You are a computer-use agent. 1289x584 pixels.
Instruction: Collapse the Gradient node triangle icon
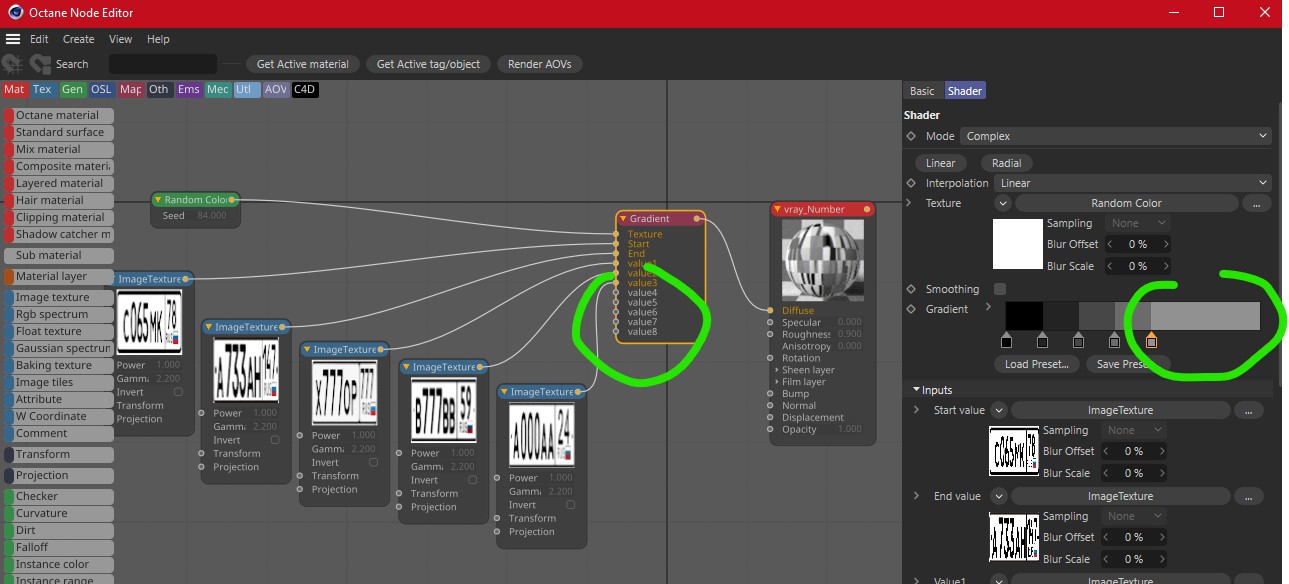(x=623, y=219)
